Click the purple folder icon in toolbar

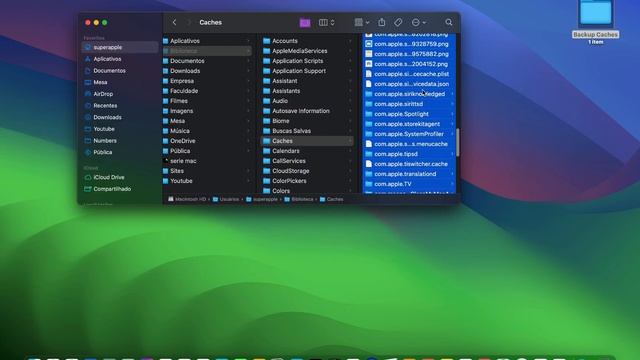click(305, 22)
